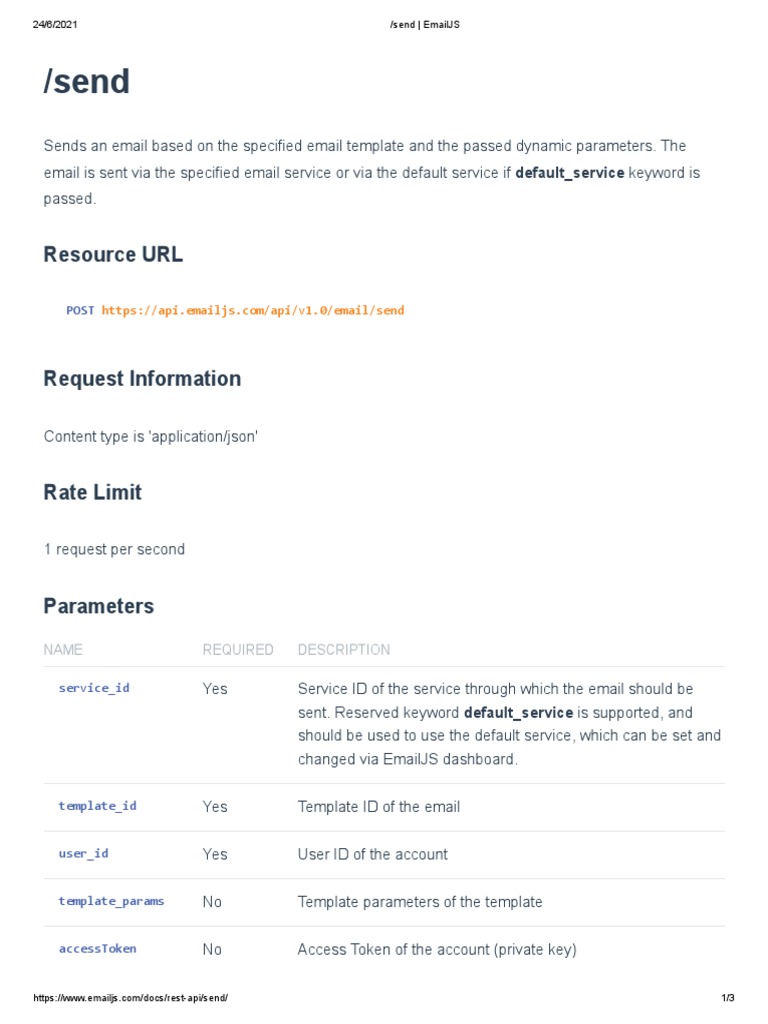Click the NAME column header
768x1024 pixels.
pyautogui.click(x=63, y=650)
